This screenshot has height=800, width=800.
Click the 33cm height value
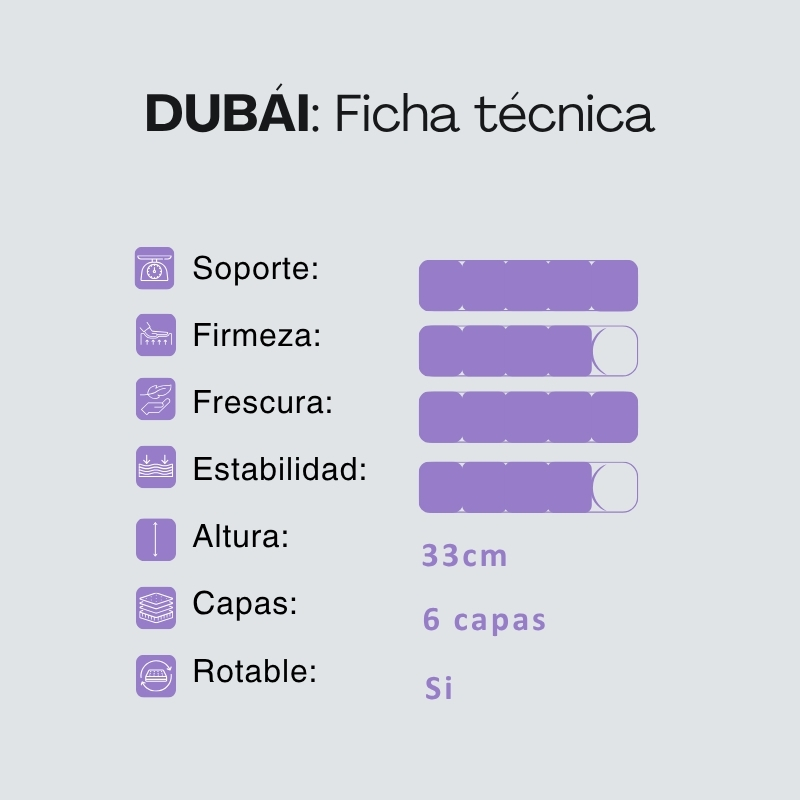(x=464, y=555)
